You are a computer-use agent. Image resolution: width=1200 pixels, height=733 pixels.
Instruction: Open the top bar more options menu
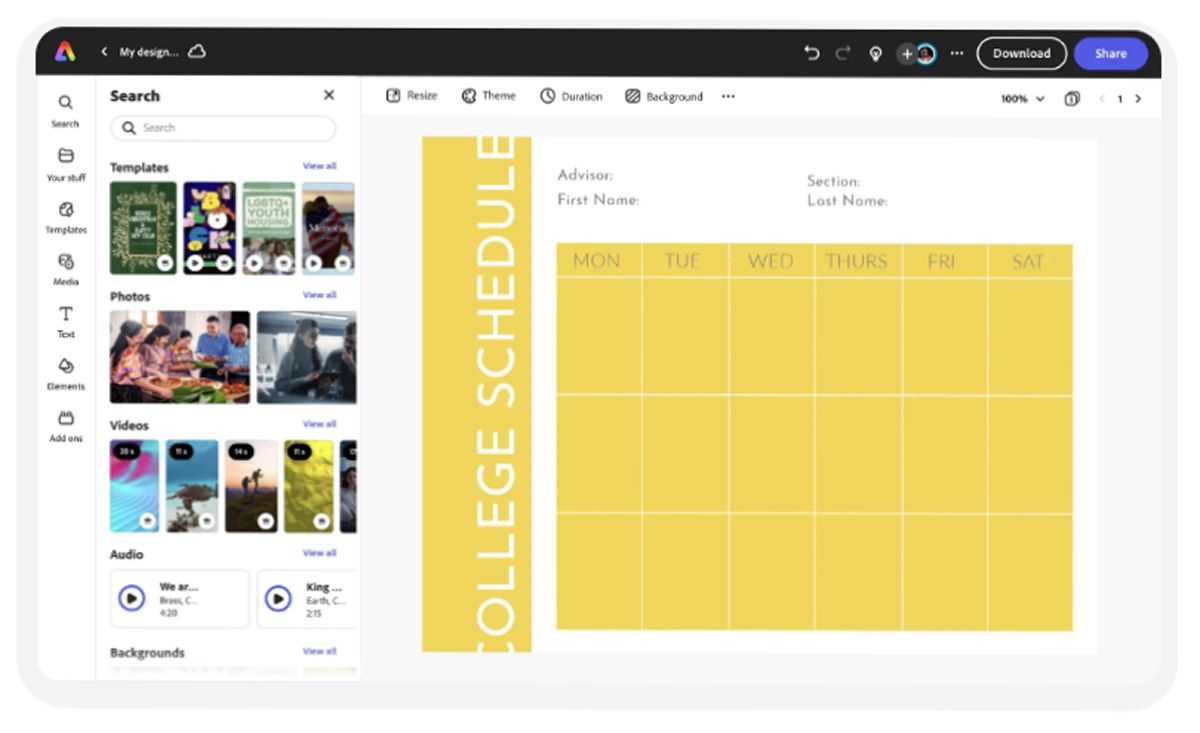point(956,53)
